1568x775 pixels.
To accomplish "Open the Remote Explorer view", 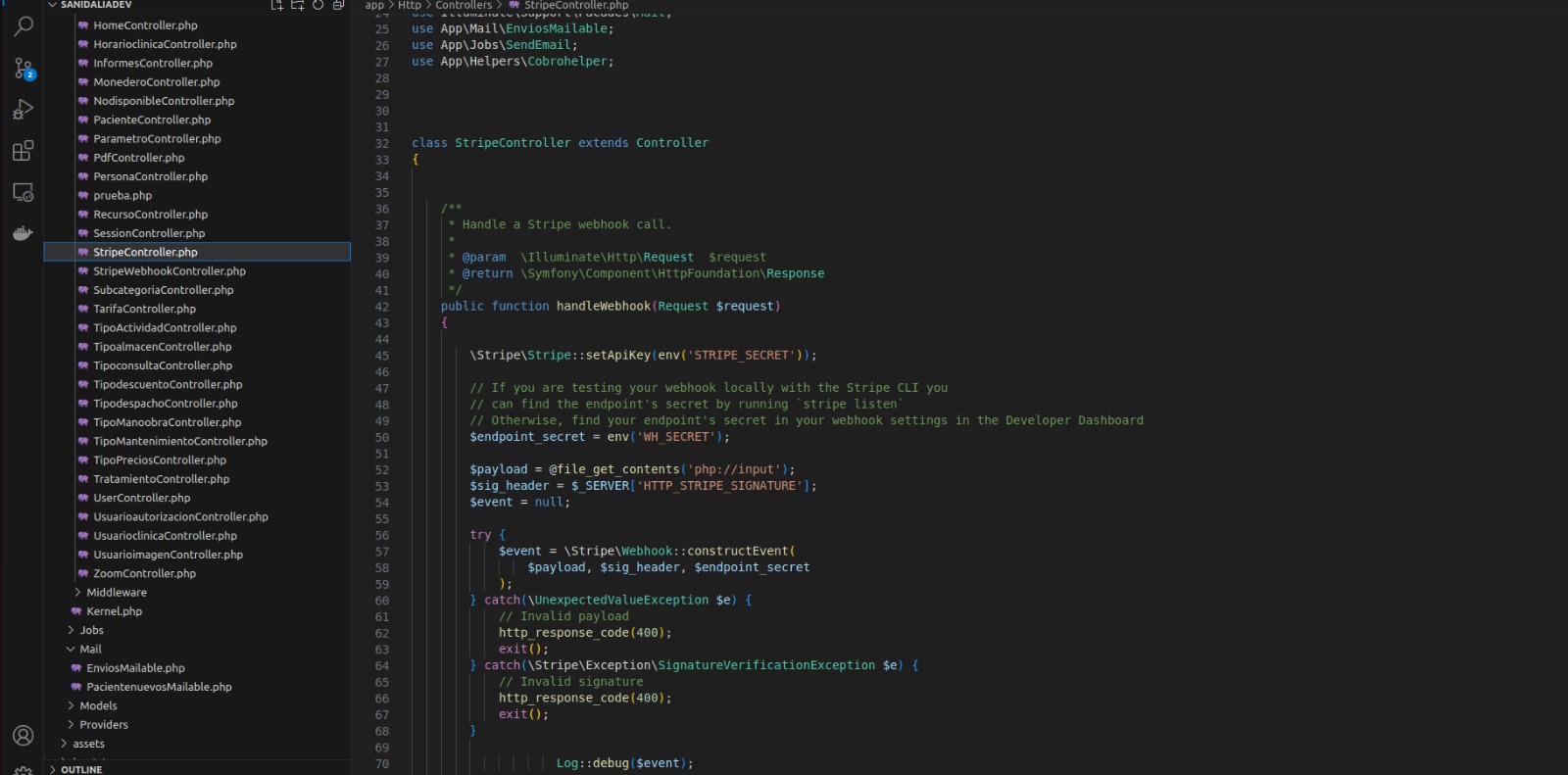I will pos(23,192).
